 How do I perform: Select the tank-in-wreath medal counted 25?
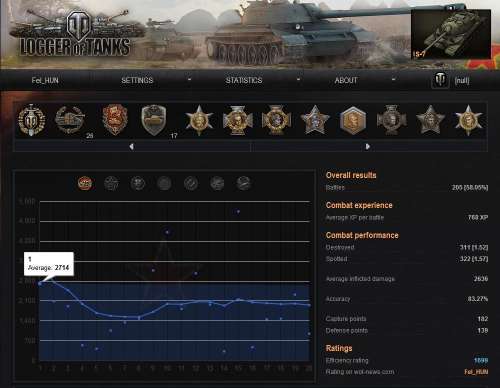70,120
